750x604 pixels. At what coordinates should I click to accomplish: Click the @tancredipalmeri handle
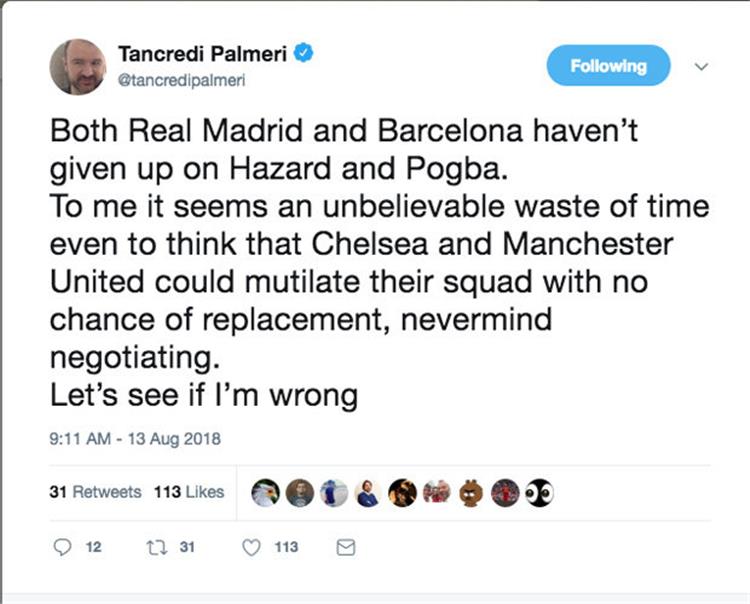(182, 80)
